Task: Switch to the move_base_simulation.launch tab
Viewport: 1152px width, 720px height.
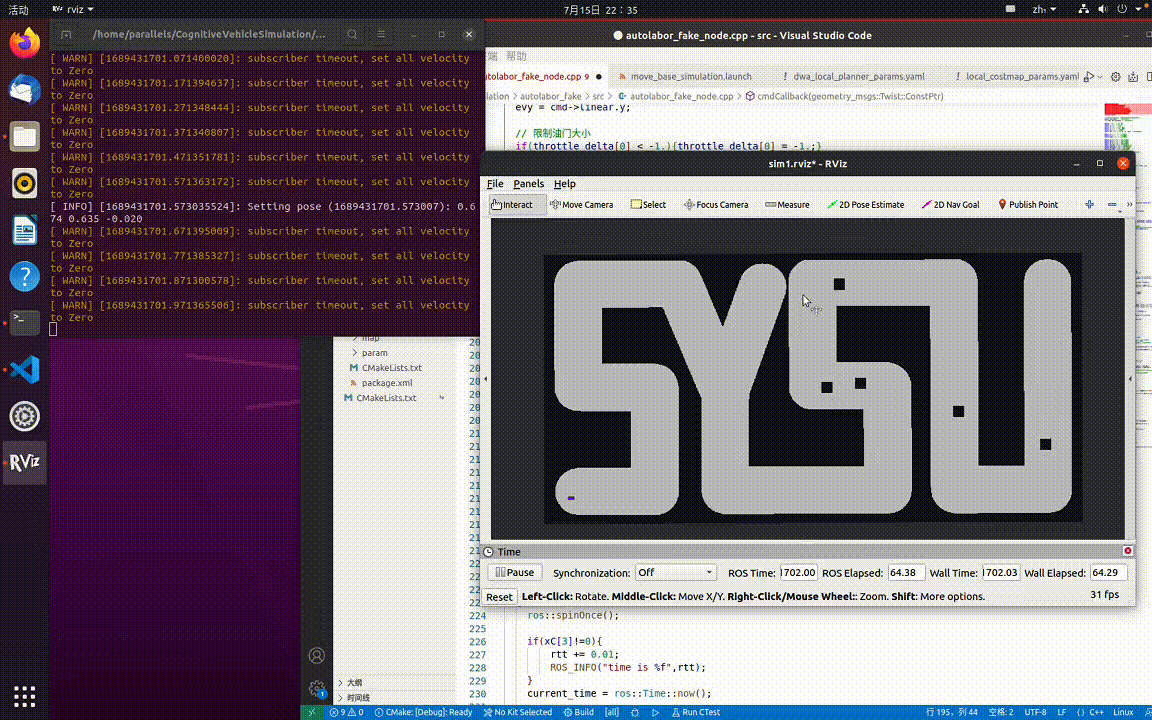Action: point(690,76)
